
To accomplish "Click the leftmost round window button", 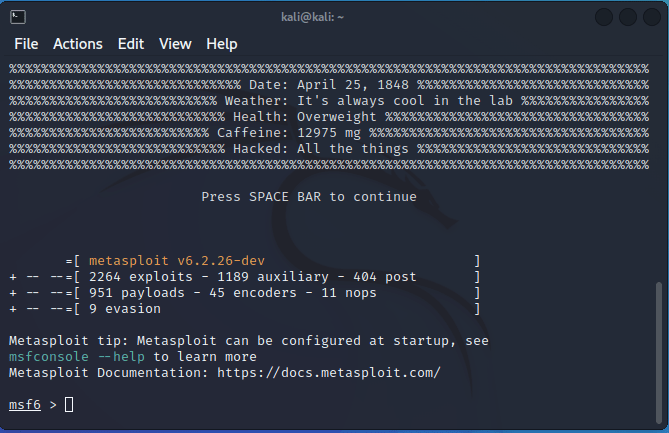I will coord(604,17).
